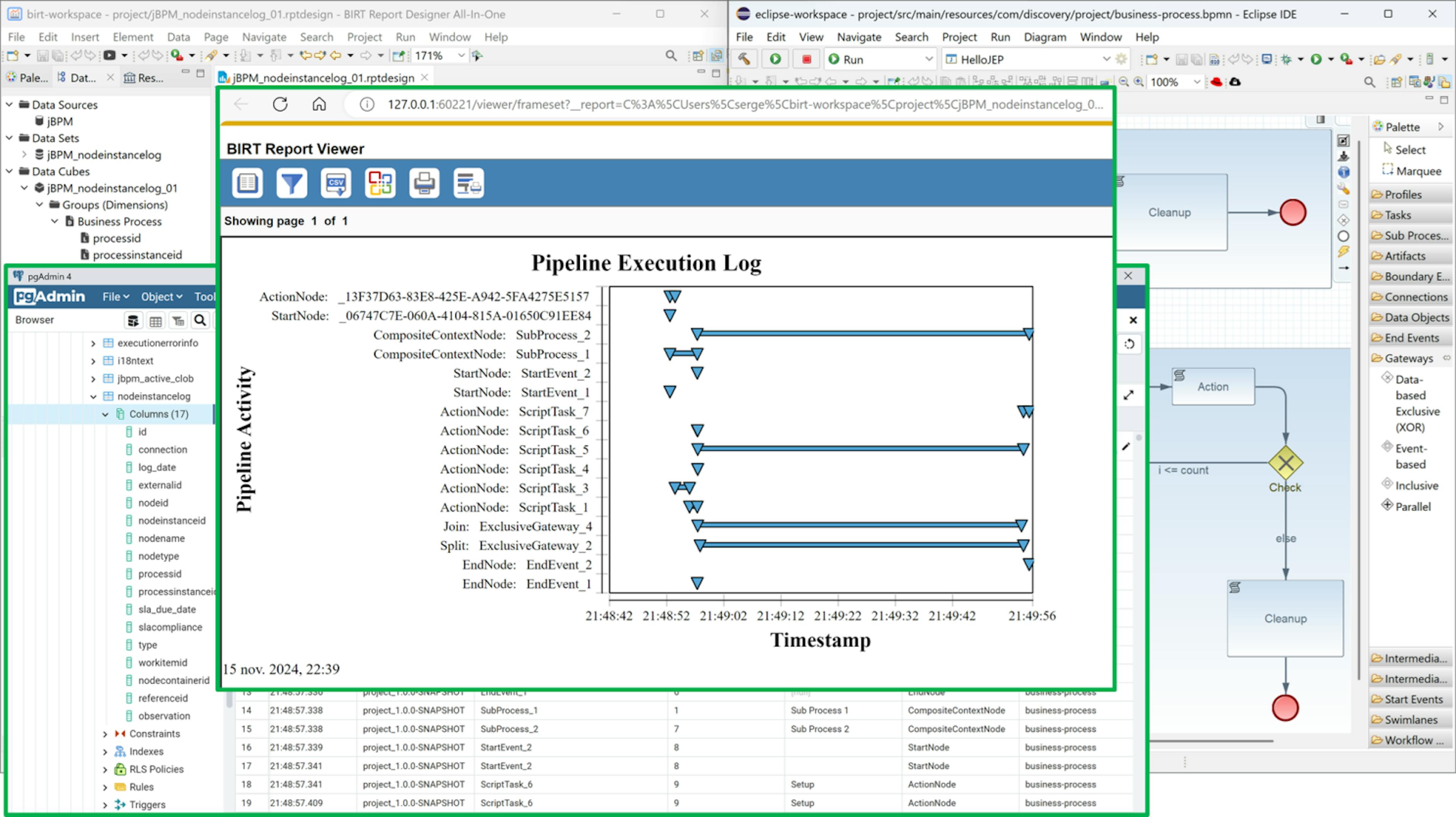Screen dimensions: 1456x817
Task: Open the Diagram menu in Eclipse
Action: click(1045, 37)
